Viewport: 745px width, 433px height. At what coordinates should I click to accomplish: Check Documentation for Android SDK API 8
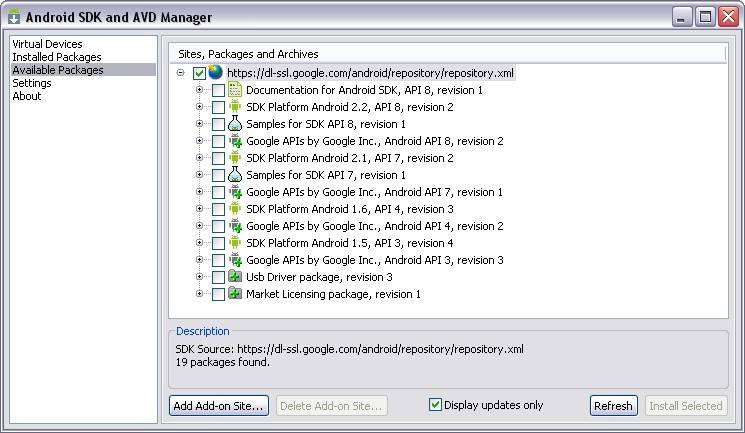click(x=218, y=90)
